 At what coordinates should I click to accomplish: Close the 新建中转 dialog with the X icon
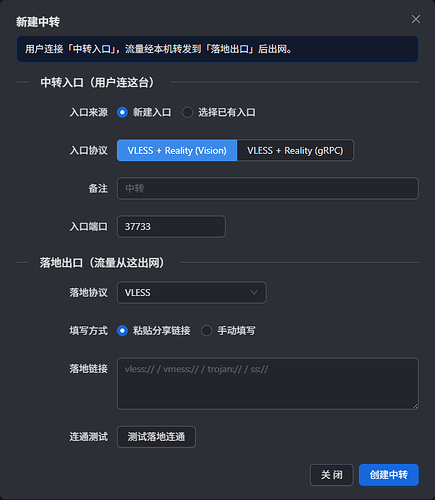pyautogui.click(x=415, y=19)
